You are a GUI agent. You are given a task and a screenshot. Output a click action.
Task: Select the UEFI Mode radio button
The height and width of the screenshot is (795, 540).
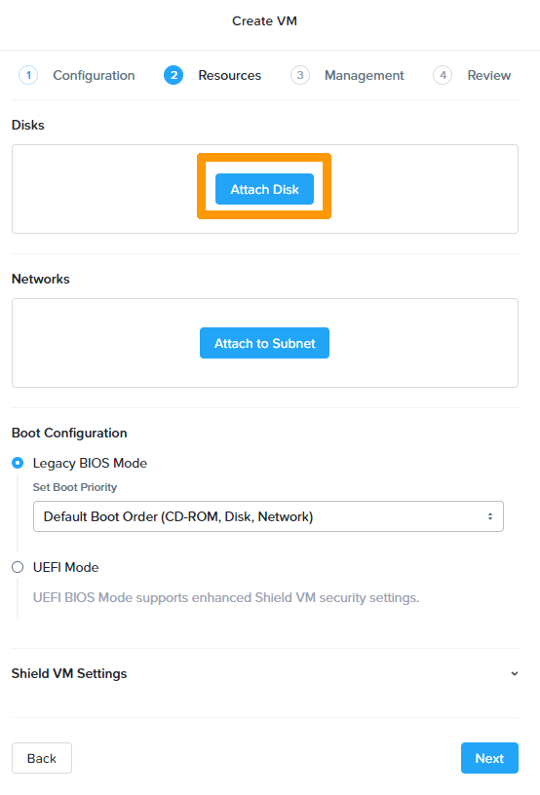point(18,567)
